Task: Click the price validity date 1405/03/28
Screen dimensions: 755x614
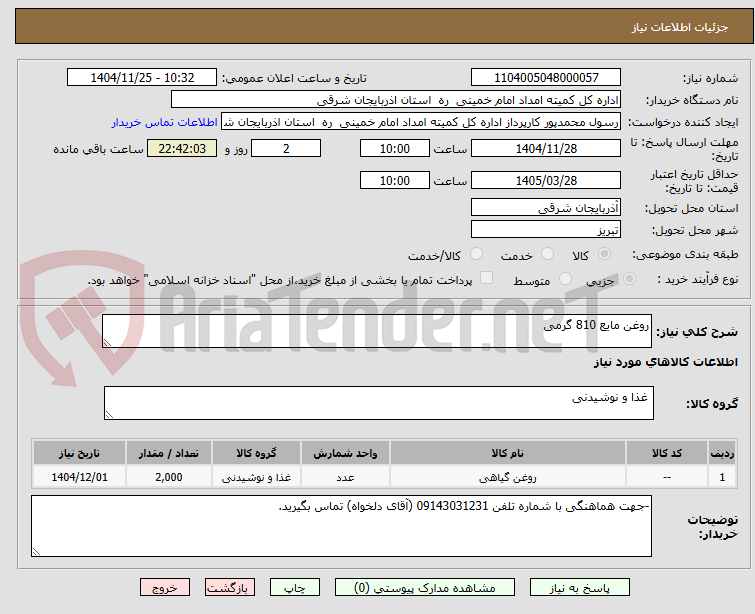Action: (546, 180)
